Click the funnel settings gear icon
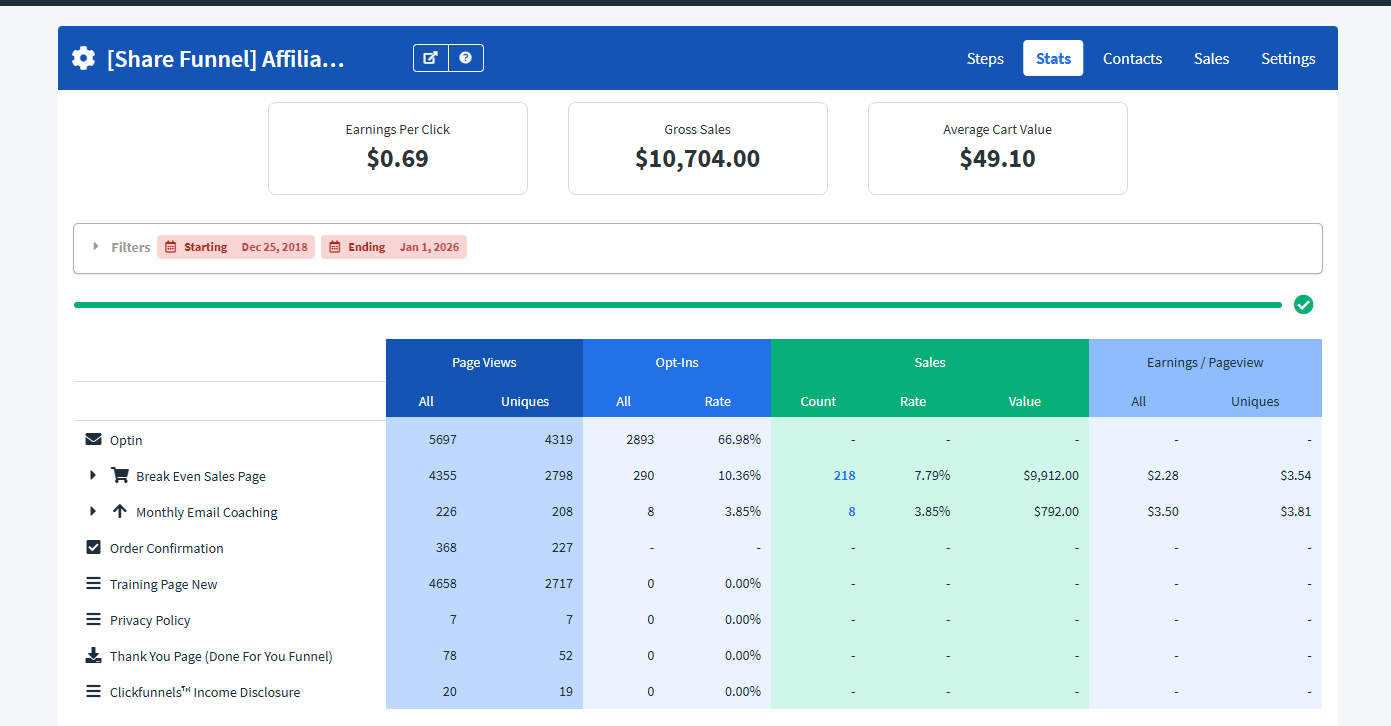This screenshot has height=726, width=1391. (82, 57)
